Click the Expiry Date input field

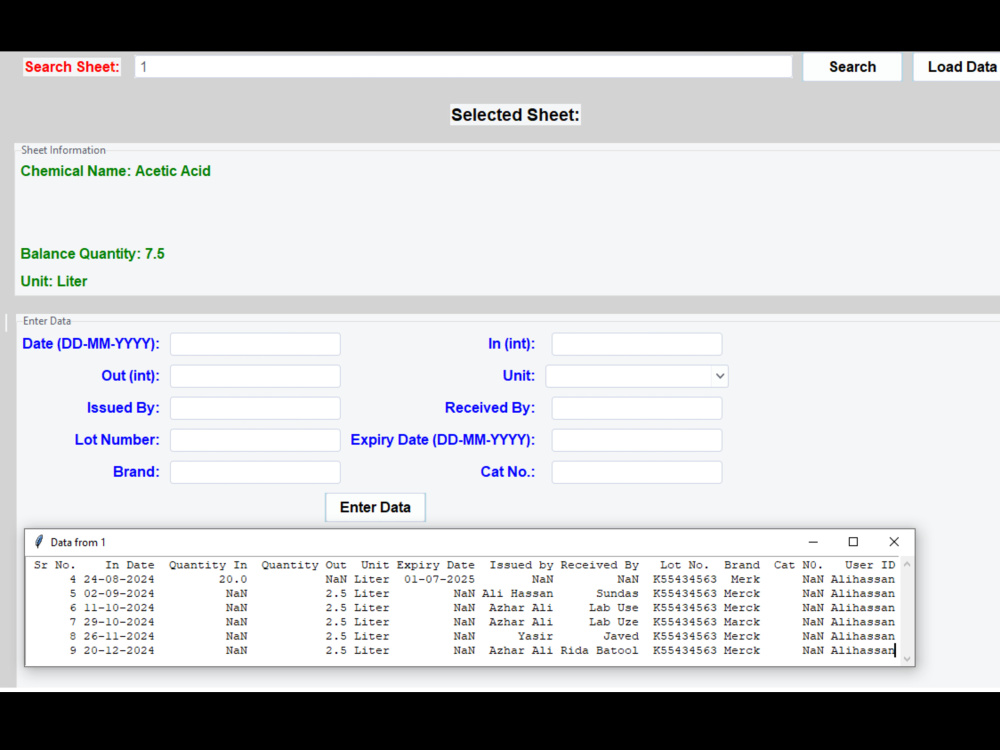click(x=636, y=440)
